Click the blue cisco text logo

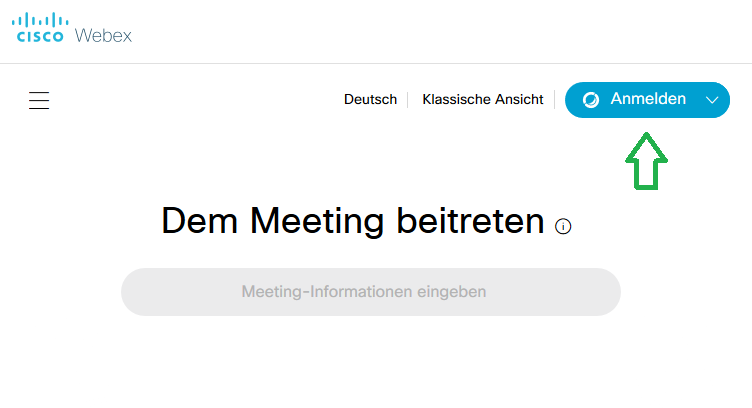click(40, 36)
